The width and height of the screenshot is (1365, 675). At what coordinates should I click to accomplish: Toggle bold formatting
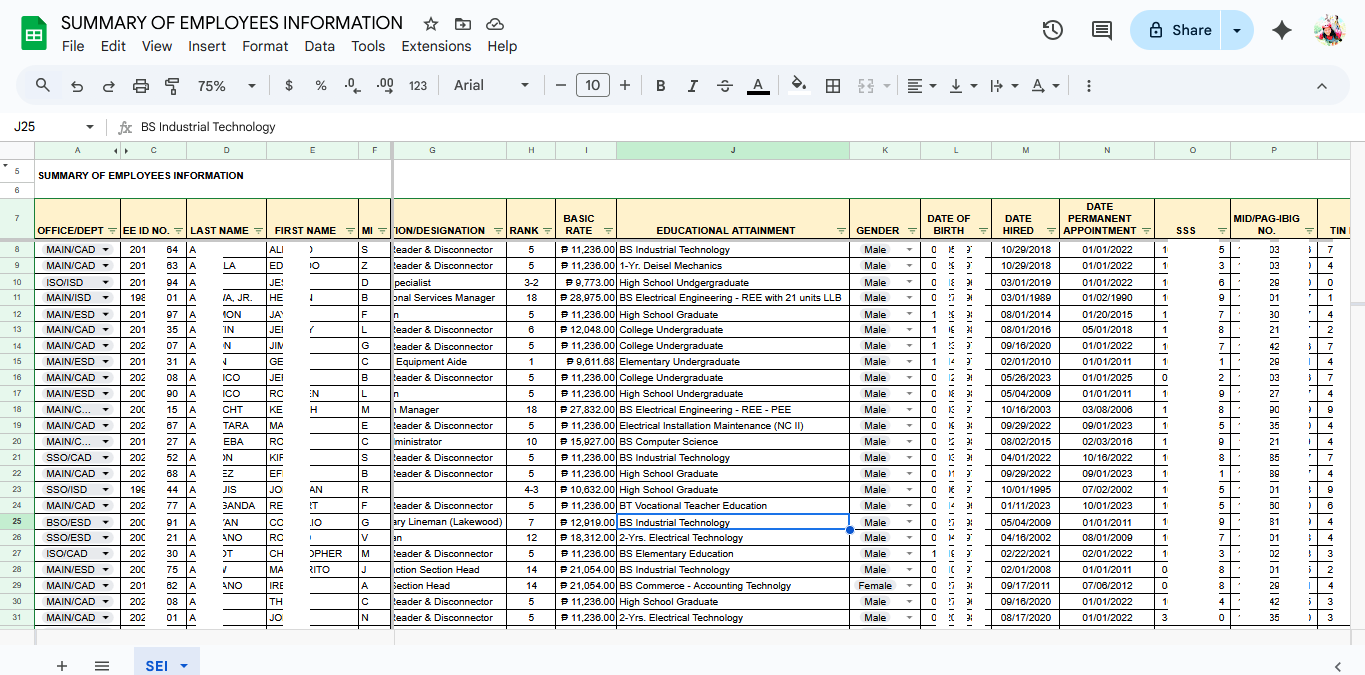coord(660,86)
